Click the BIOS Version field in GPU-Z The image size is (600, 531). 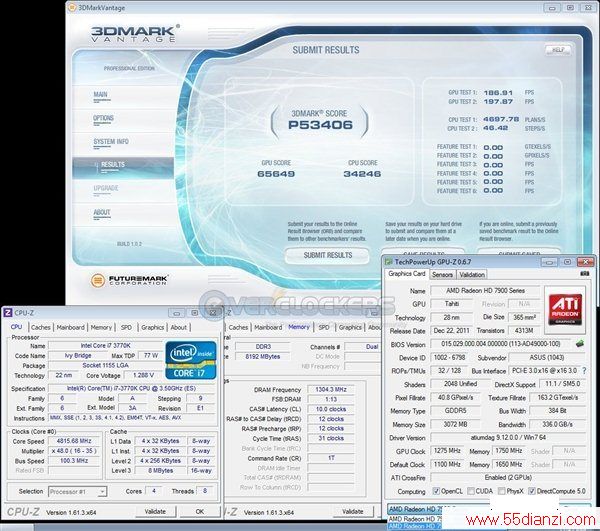point(501,344)
